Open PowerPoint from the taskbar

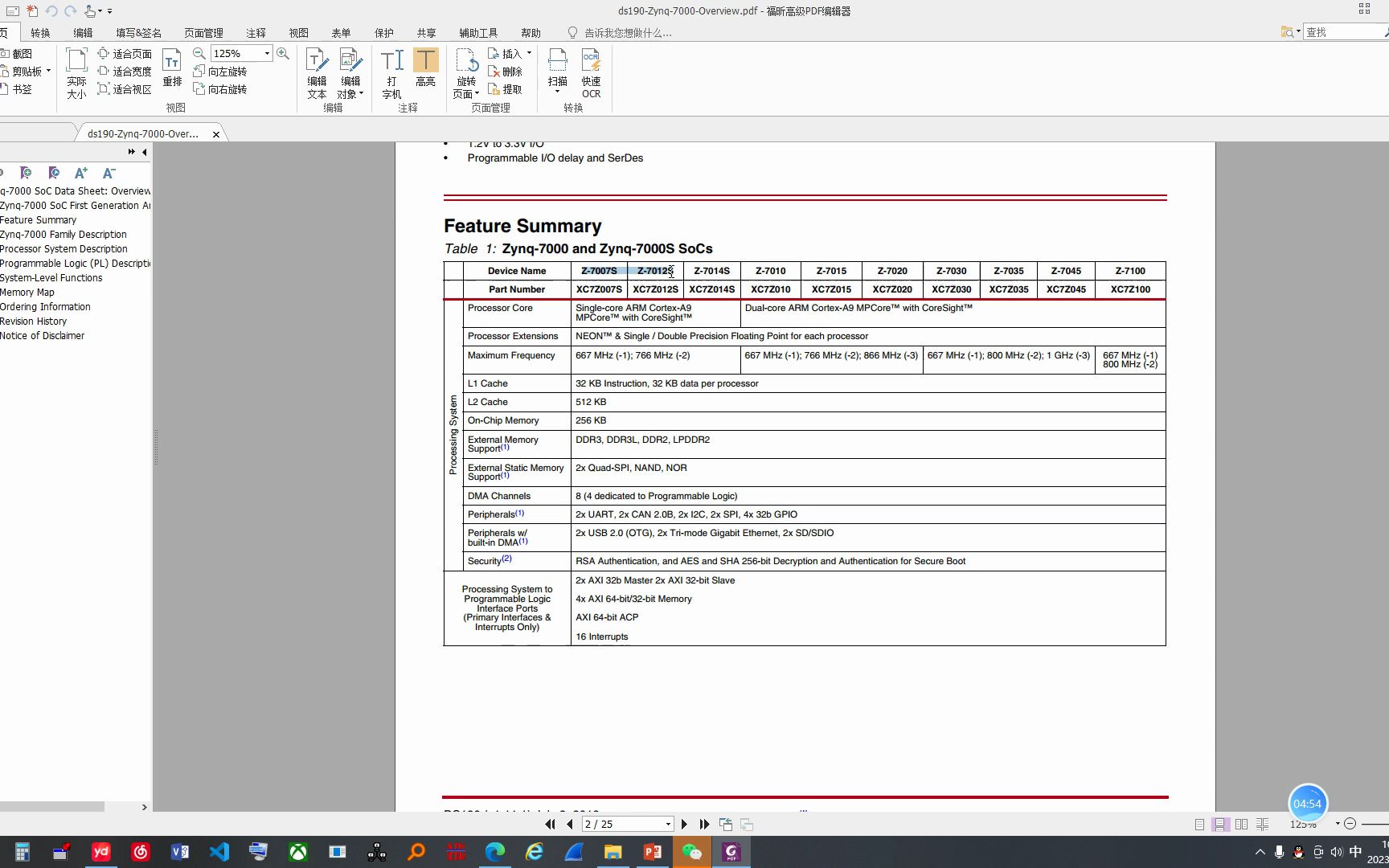tap(652, 852)
